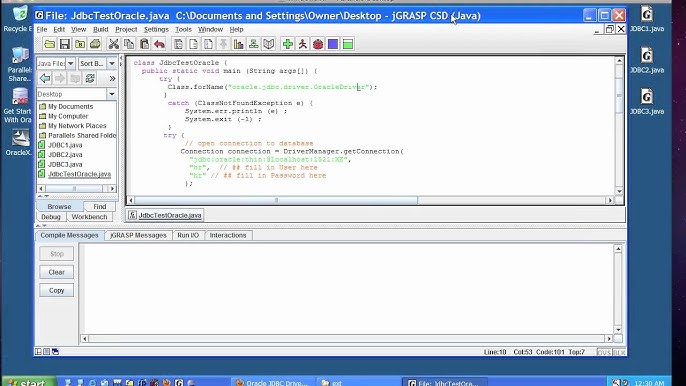This screenshot has height=386, width=686.
Task: Open a file with the folder icon
Action: [x=49, y=44]
